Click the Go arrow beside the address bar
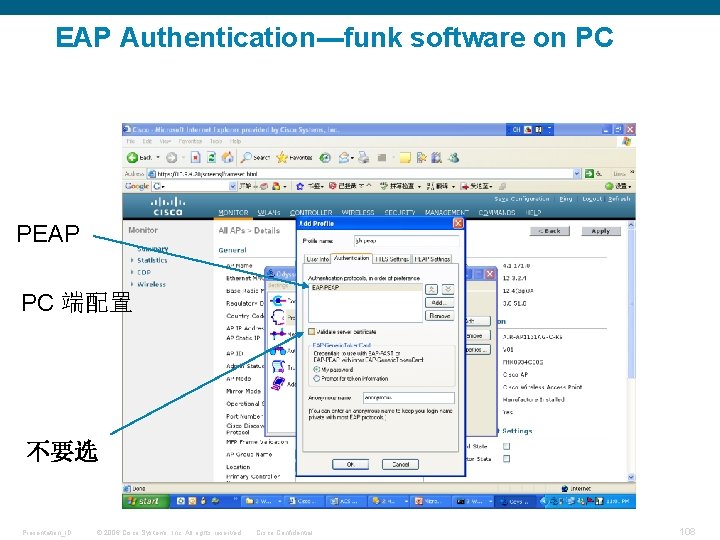This screenshot has height=540, width=720. click(x=589, y=174)
